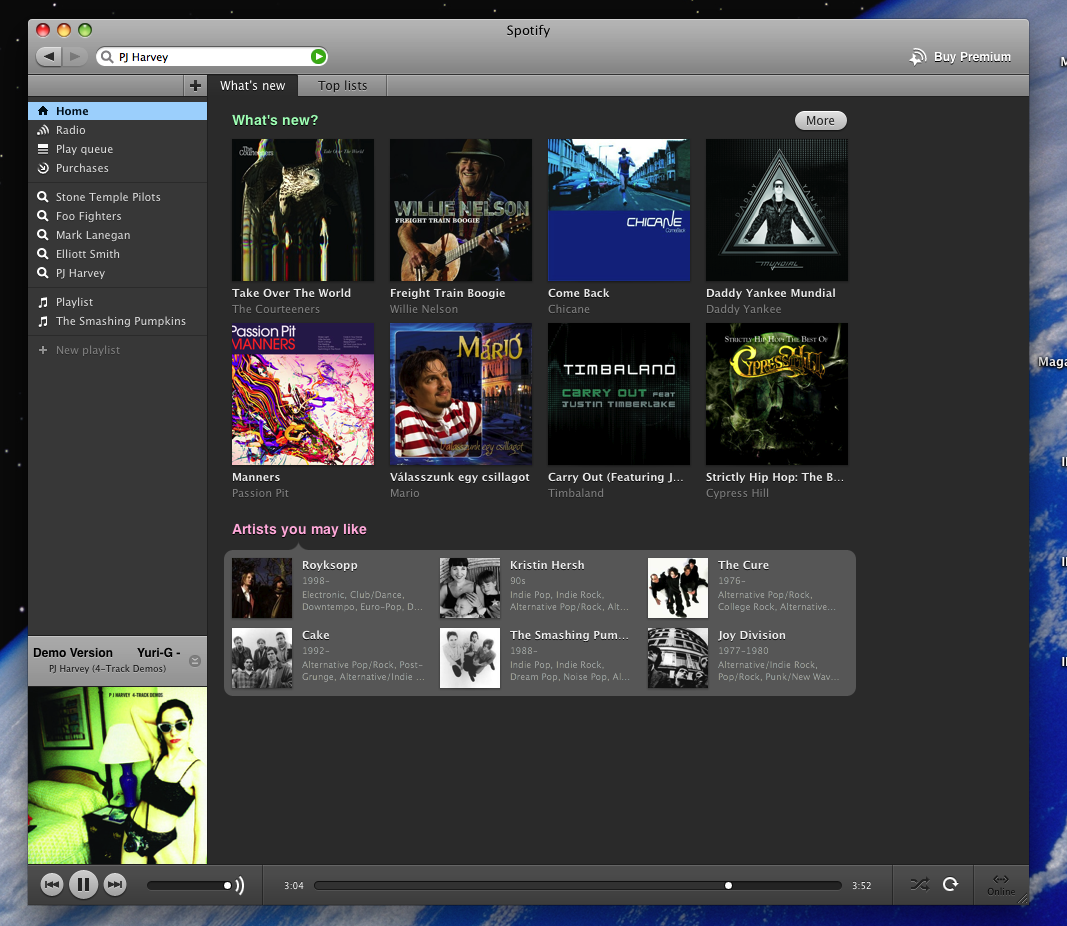The image size is (1067, 926).
Task: Click the Willie Nelson artist link
Action: point(424,309)
